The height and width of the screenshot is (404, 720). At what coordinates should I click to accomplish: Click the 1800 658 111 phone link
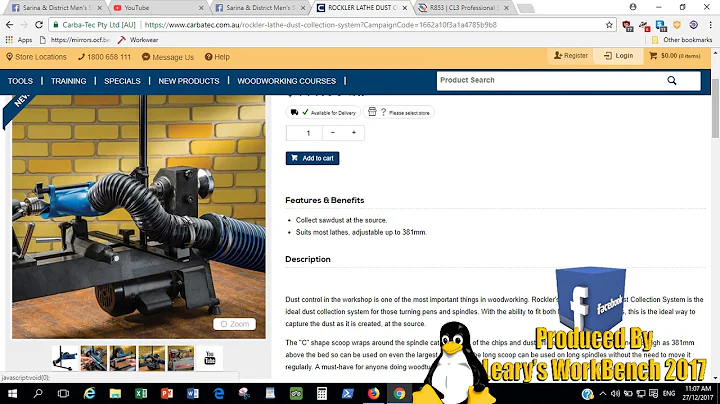point(104,57)
